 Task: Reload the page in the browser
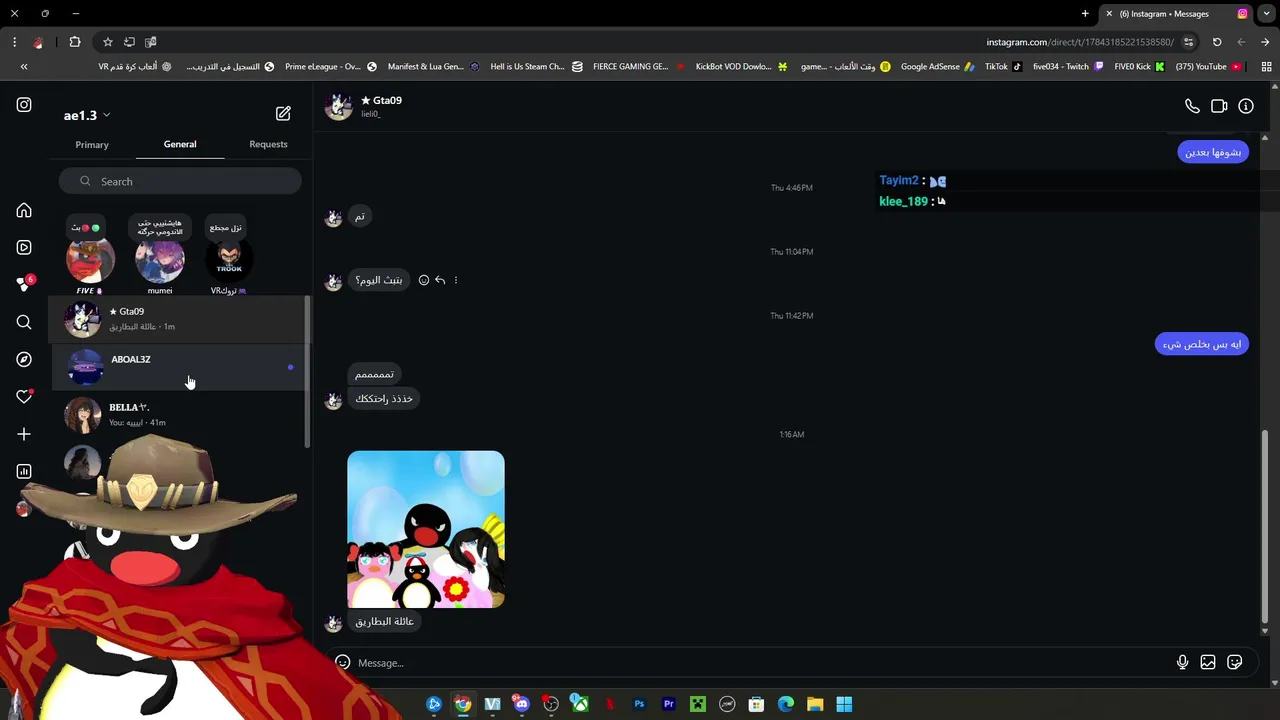point(1217,42)
